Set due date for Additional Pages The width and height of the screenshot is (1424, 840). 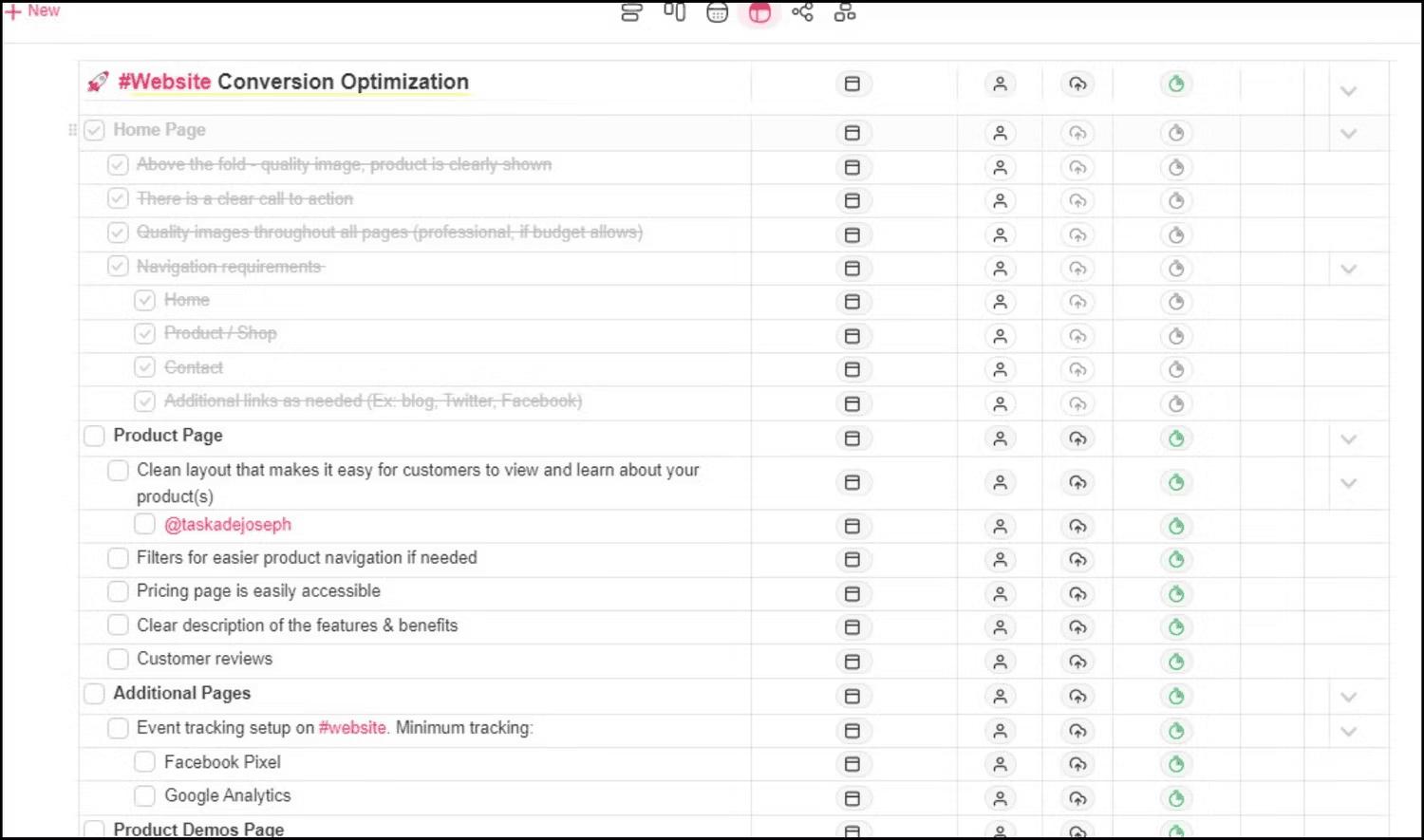click(853, 697)
